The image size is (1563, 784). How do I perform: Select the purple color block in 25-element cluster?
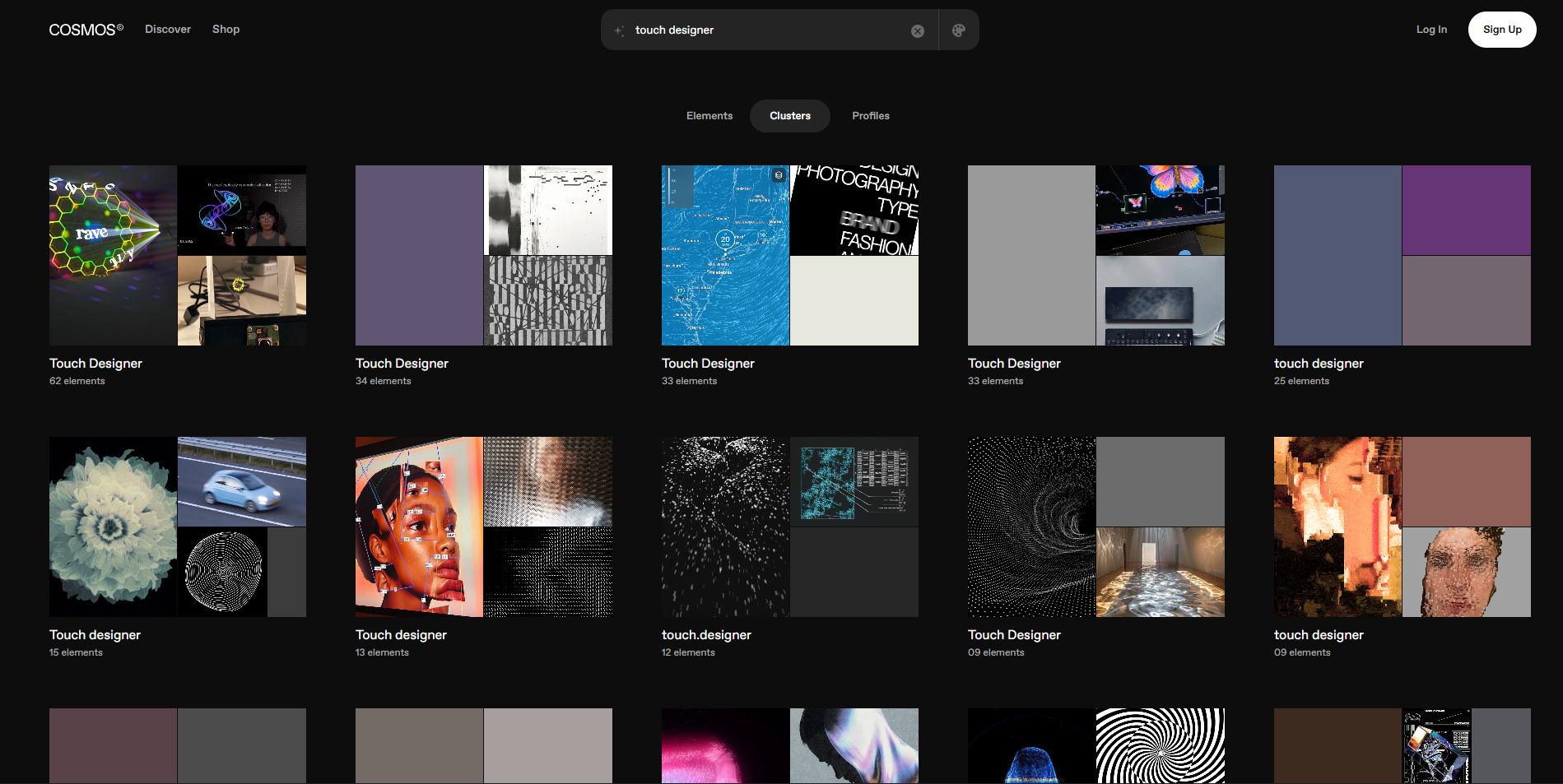coord(1466,211)
